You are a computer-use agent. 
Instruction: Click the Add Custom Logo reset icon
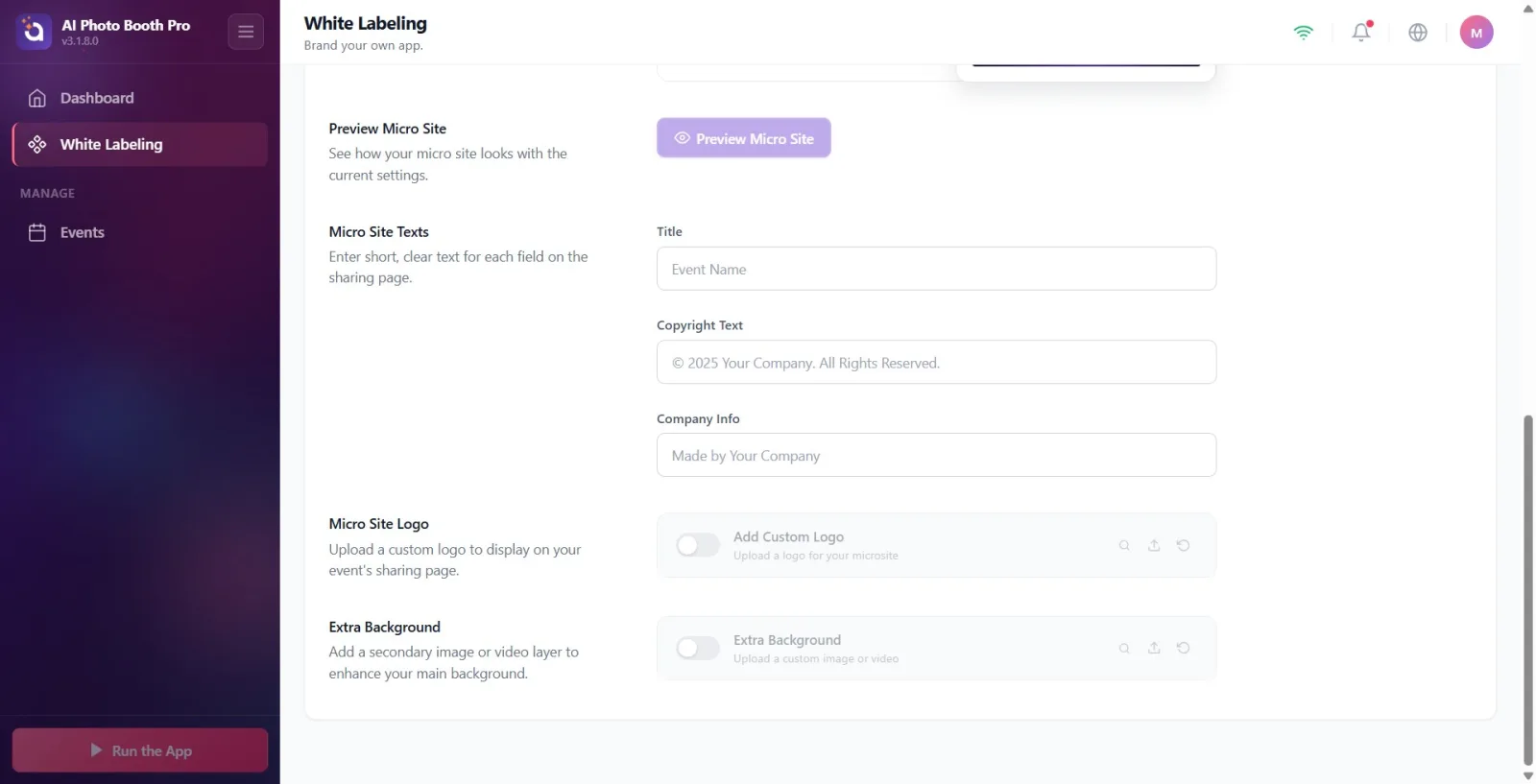point(1184,545)
